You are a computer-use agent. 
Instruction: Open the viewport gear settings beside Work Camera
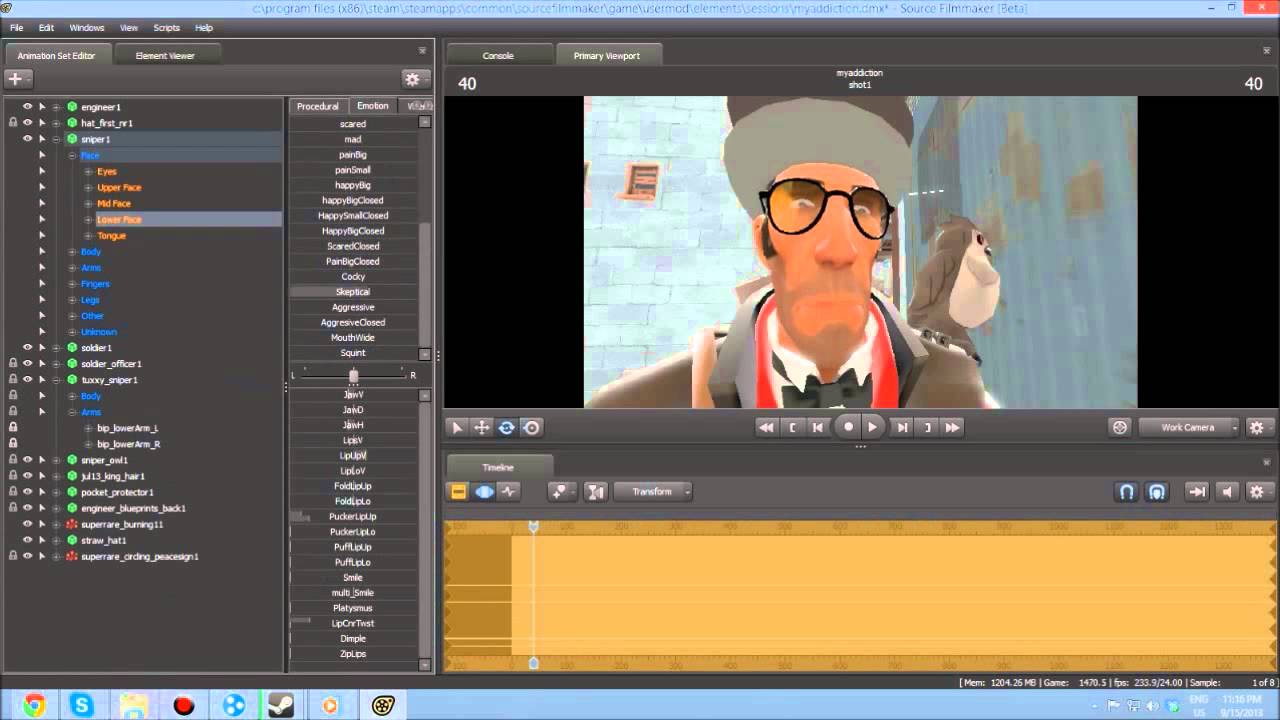pos(1257,427)
